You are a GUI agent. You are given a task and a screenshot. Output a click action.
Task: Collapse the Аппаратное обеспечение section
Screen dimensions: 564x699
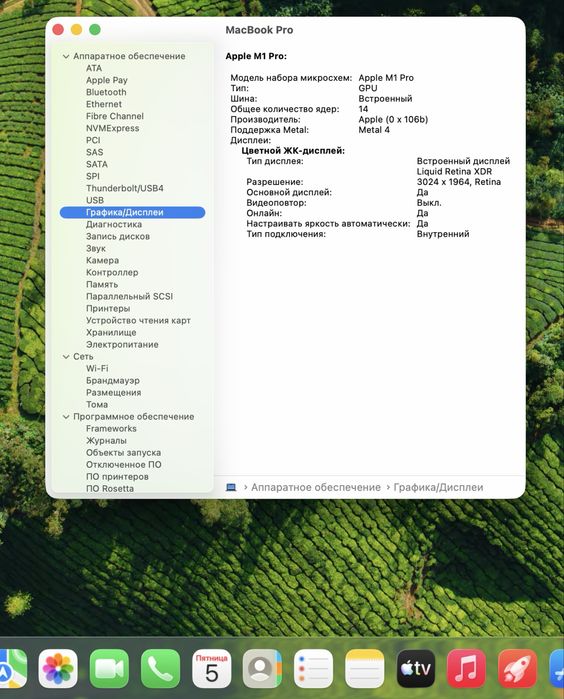tap(66, 56)
